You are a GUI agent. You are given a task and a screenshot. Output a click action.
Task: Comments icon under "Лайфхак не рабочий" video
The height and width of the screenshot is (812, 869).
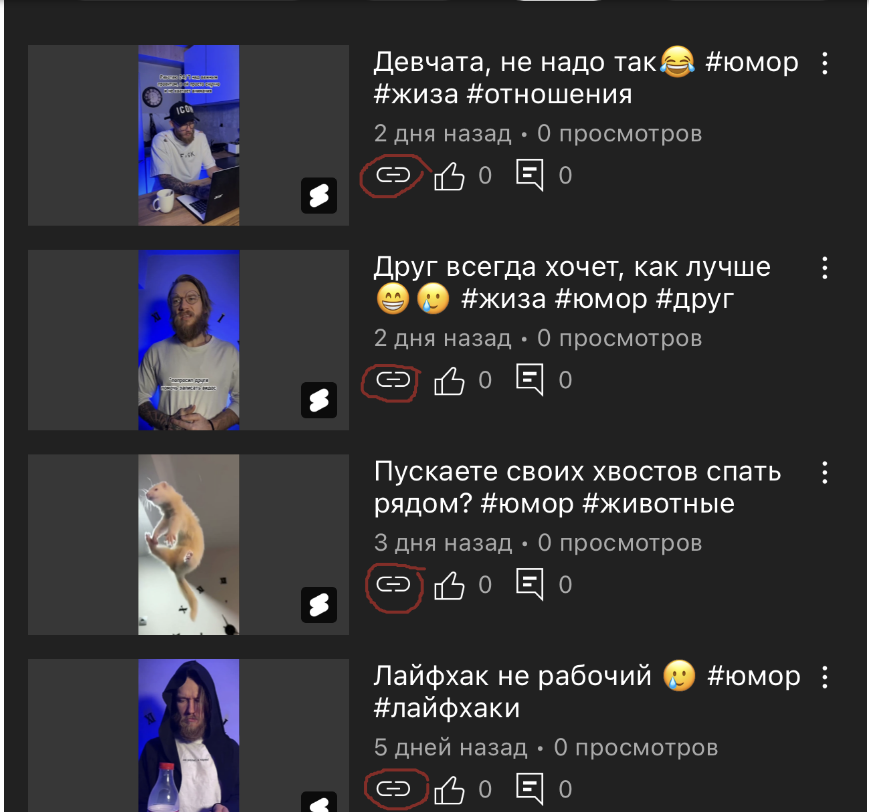point(530,789)
